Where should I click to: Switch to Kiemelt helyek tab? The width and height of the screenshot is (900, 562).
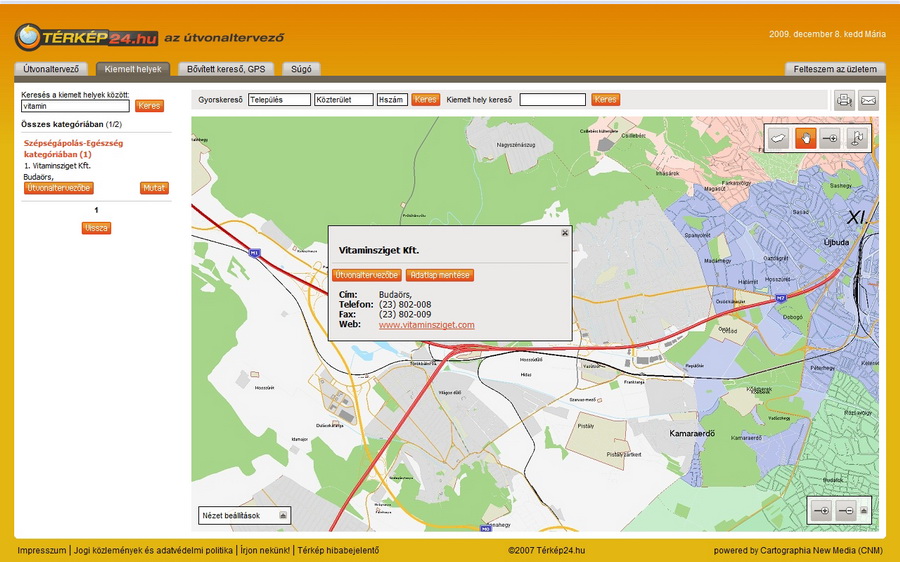click(x=133, y=69)
